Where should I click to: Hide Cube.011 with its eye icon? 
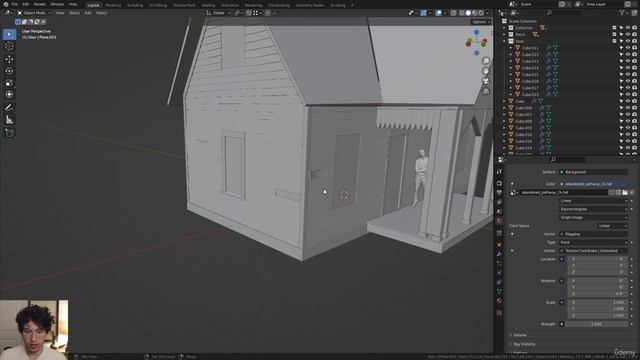tap(628, 48)
